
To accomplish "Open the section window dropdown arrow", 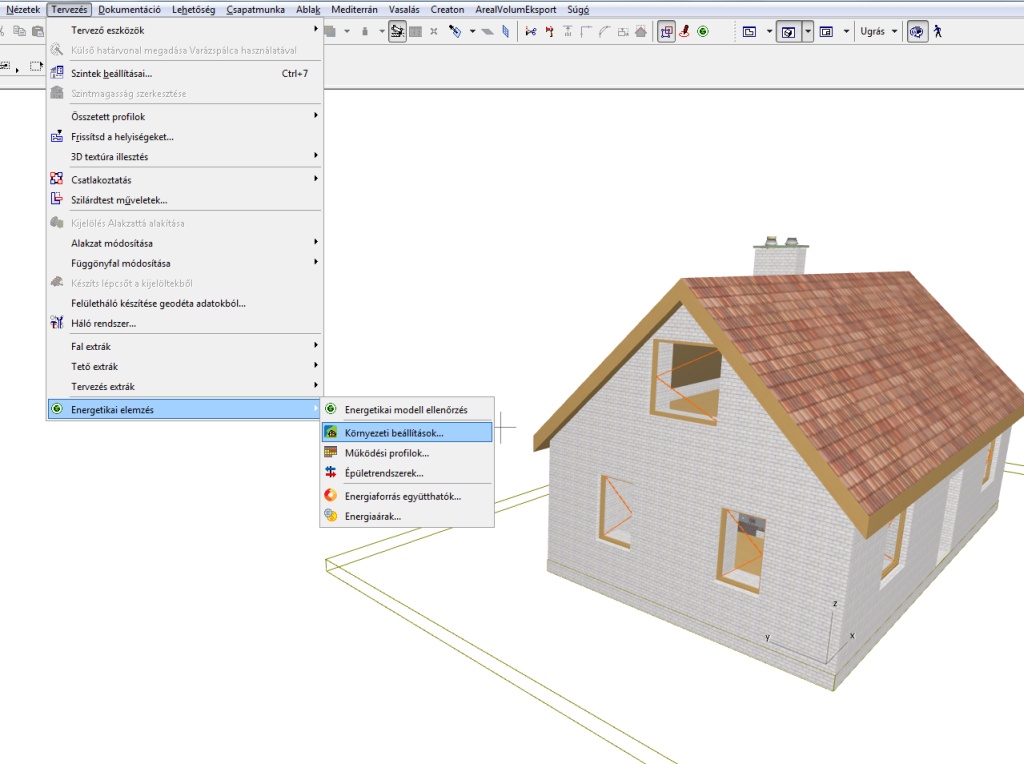I will (846, 31).
